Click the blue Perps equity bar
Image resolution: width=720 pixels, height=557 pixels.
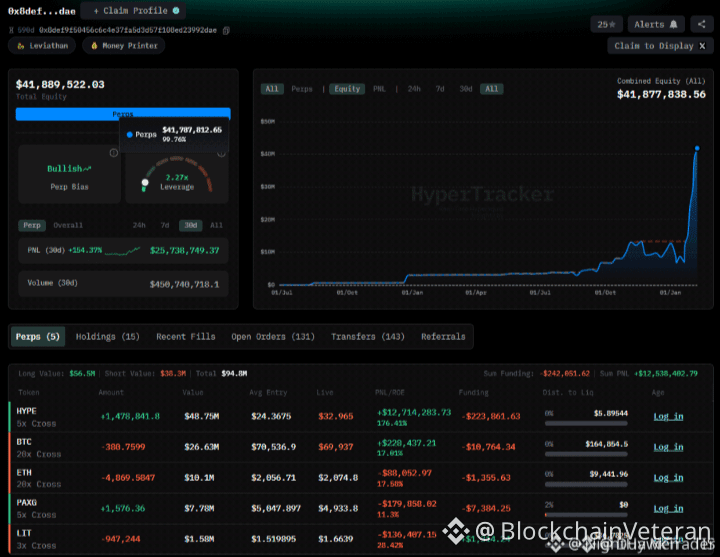(x=123, y=114)
